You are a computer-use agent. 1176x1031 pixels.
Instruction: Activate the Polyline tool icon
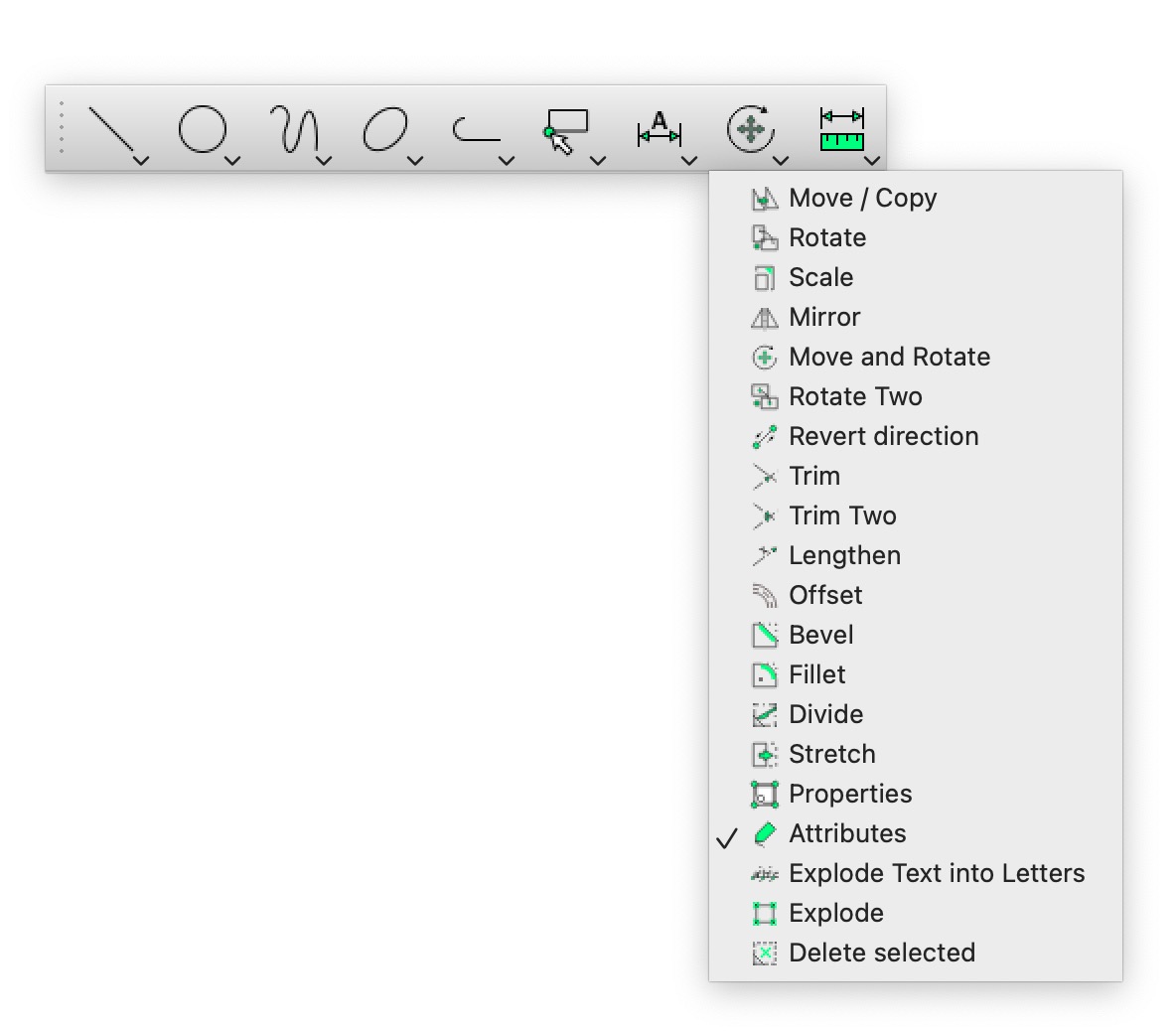coord(476,130)
